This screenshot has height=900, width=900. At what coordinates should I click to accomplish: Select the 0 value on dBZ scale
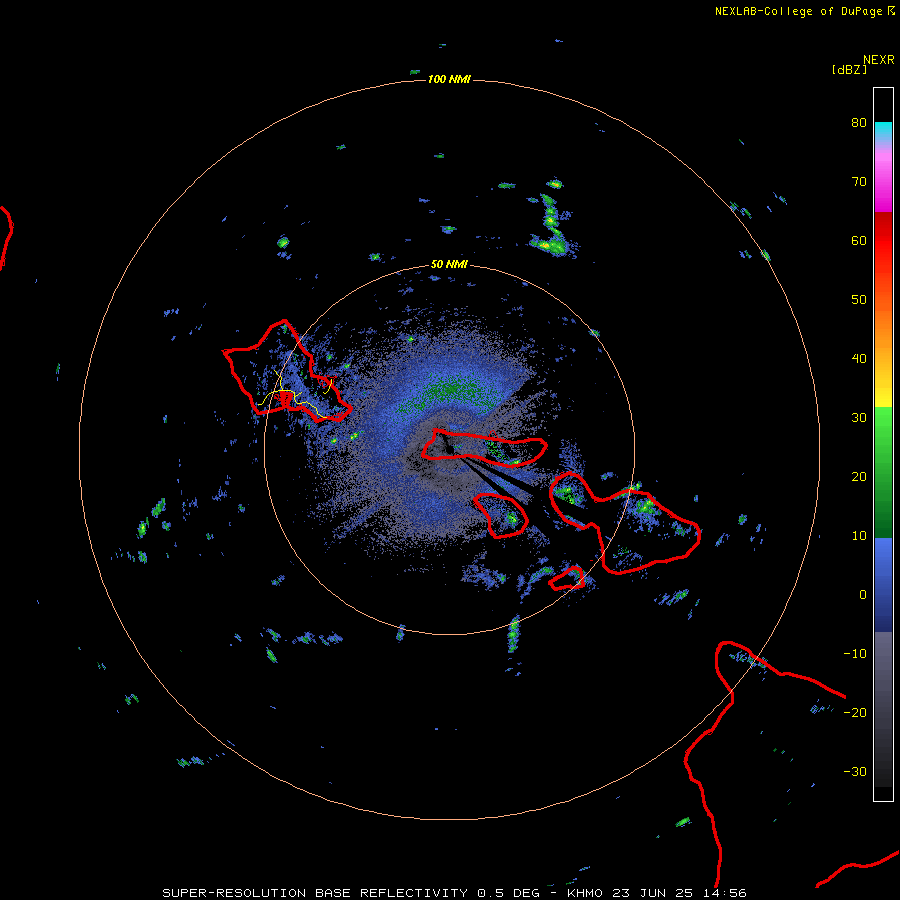863,595
